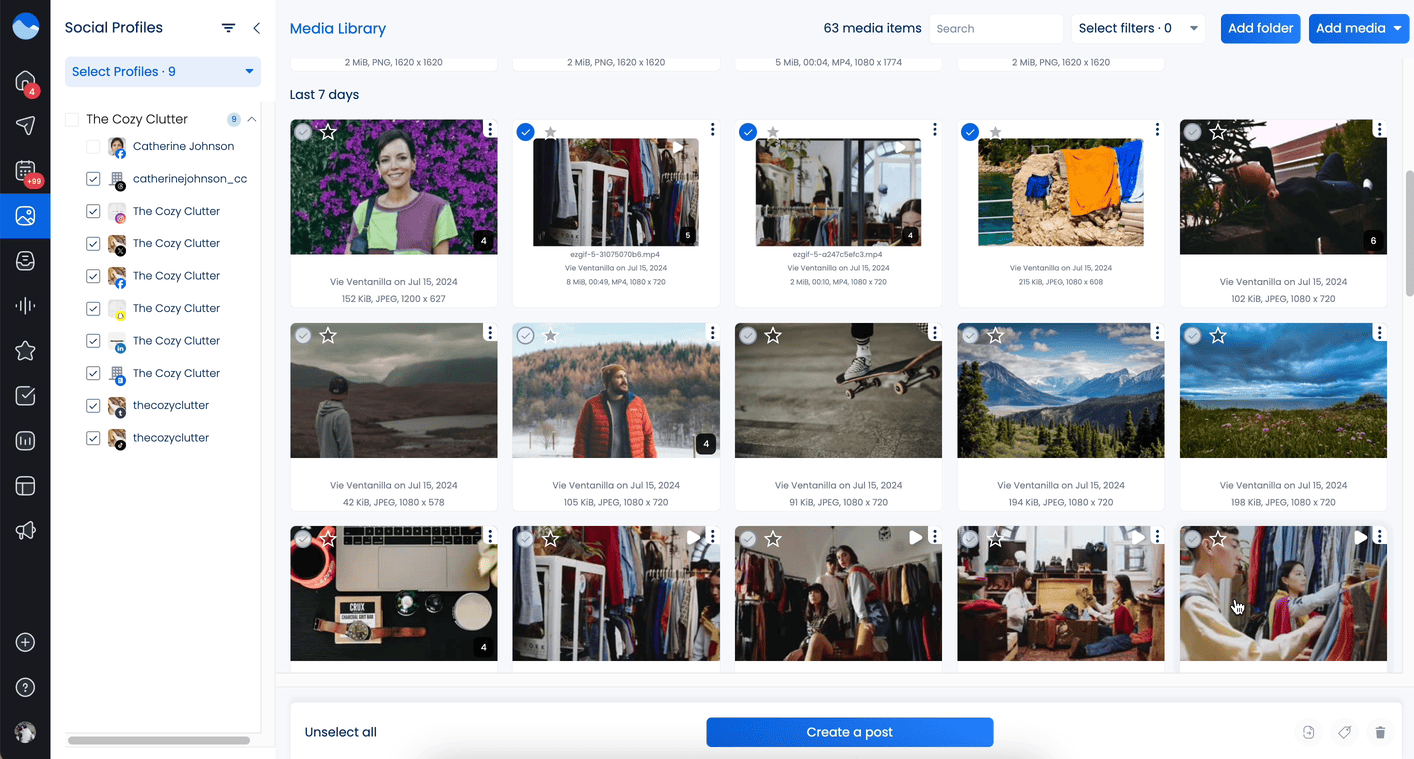Open the Media Library sidebar tab

[25, 216]
